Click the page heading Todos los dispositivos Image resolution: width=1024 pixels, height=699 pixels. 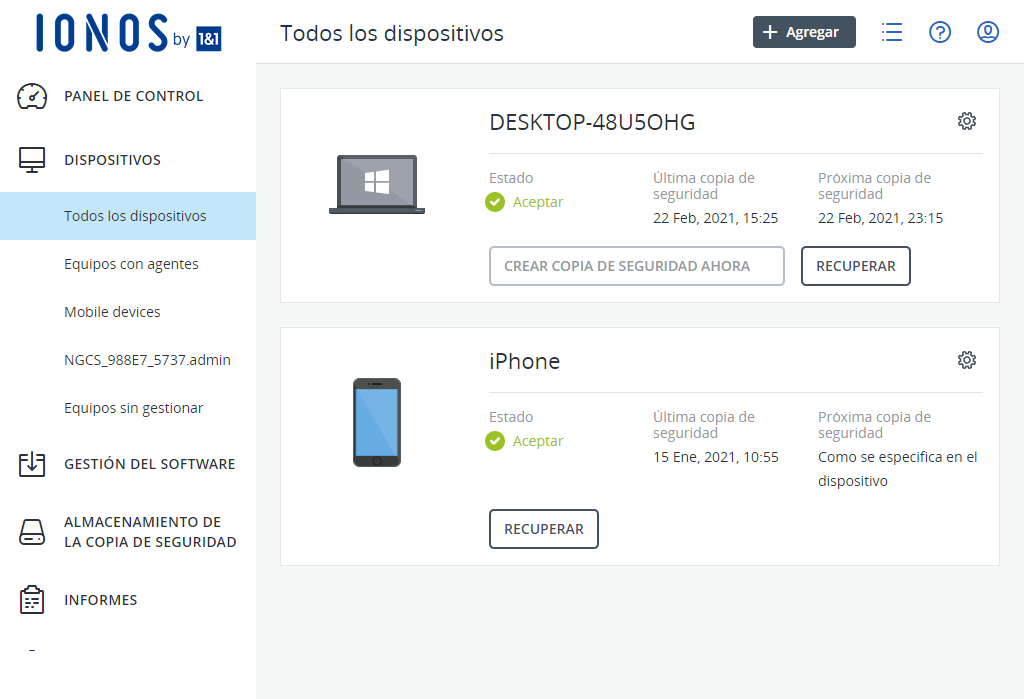click(x=392, y=33)
